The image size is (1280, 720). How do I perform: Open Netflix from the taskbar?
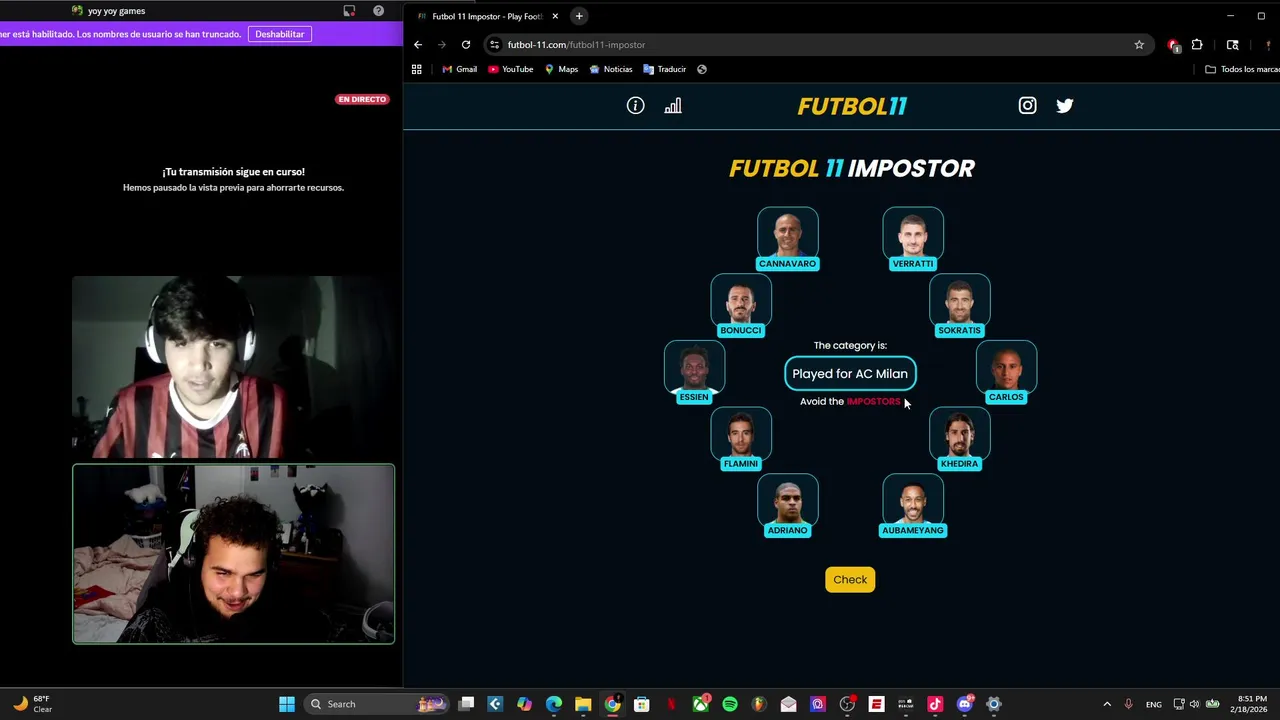click(x=672, y=704)
